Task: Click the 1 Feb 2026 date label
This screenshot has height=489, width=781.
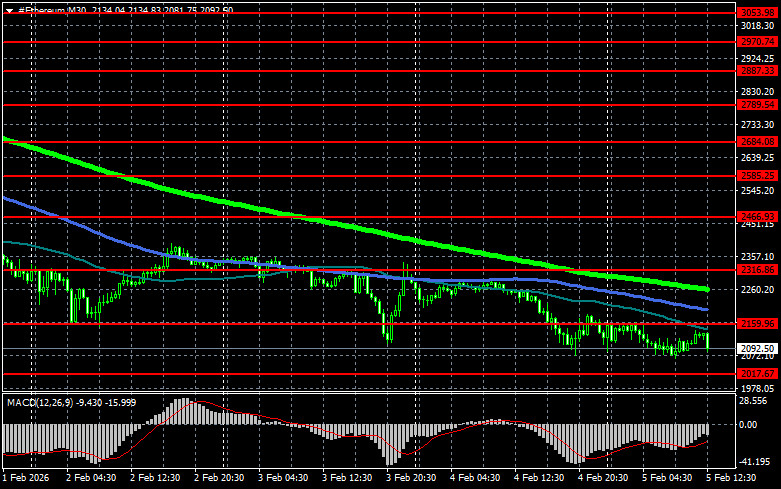Action: click(26, 479)
